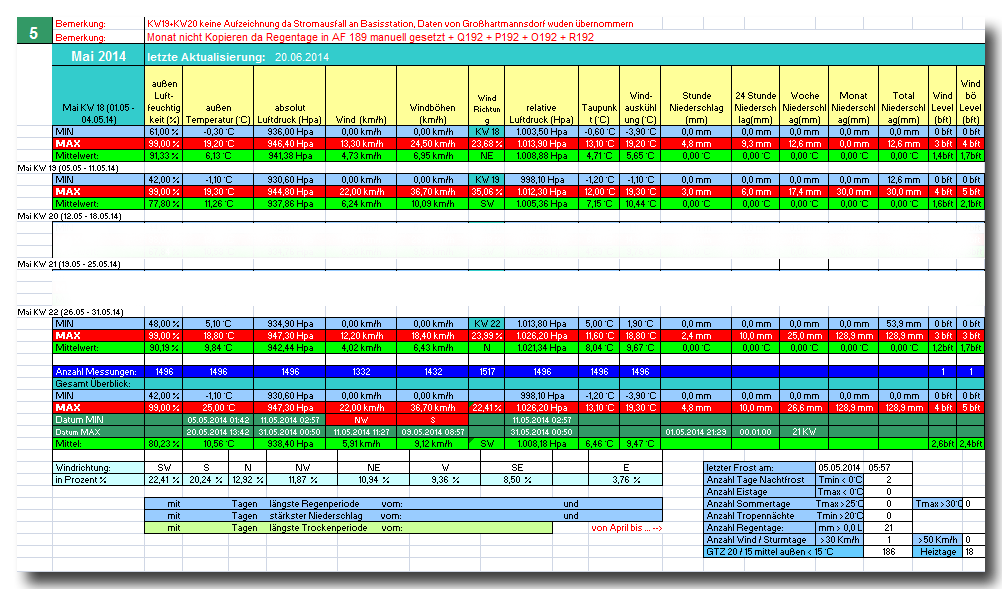
Task: Select the 'längste Regenperiode' cell
Action: 314,504
